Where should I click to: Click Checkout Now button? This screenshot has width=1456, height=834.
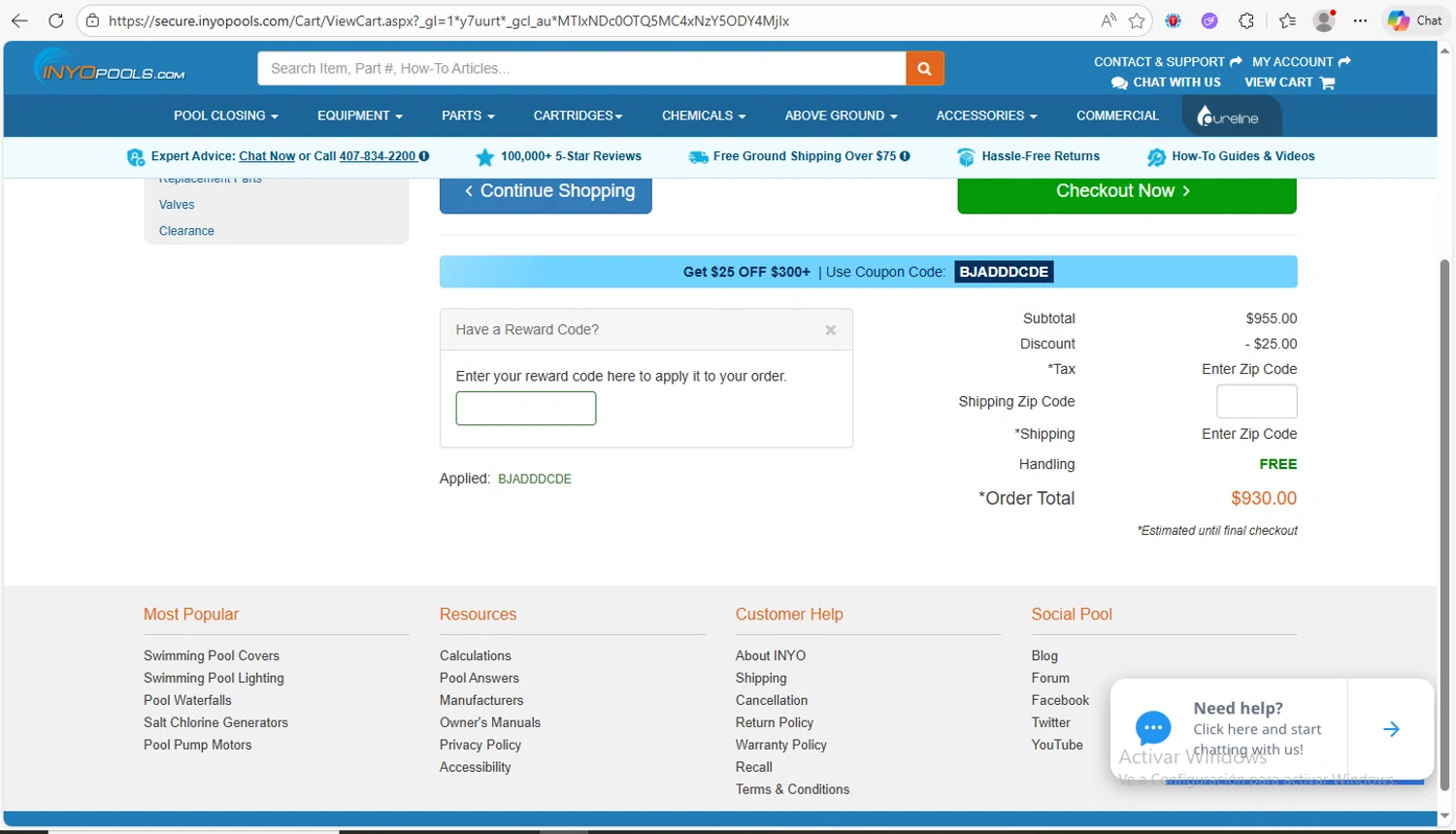(x=1127, y=193)
